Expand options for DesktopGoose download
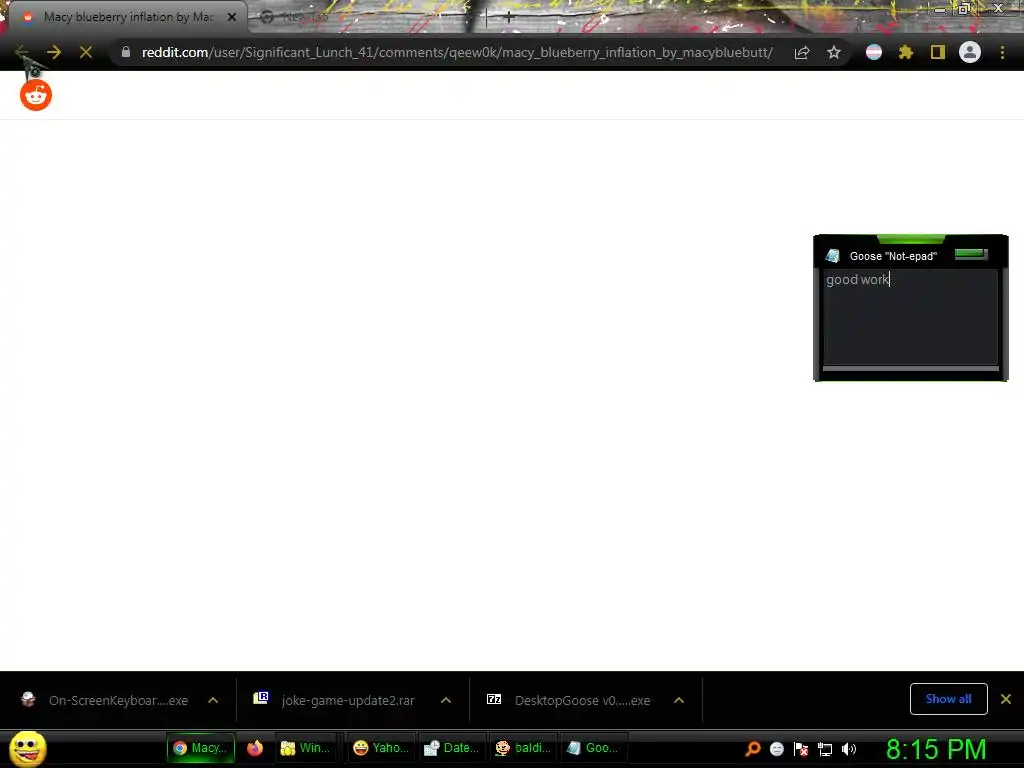Screen dimensions: 1024x768 [679, 700]
